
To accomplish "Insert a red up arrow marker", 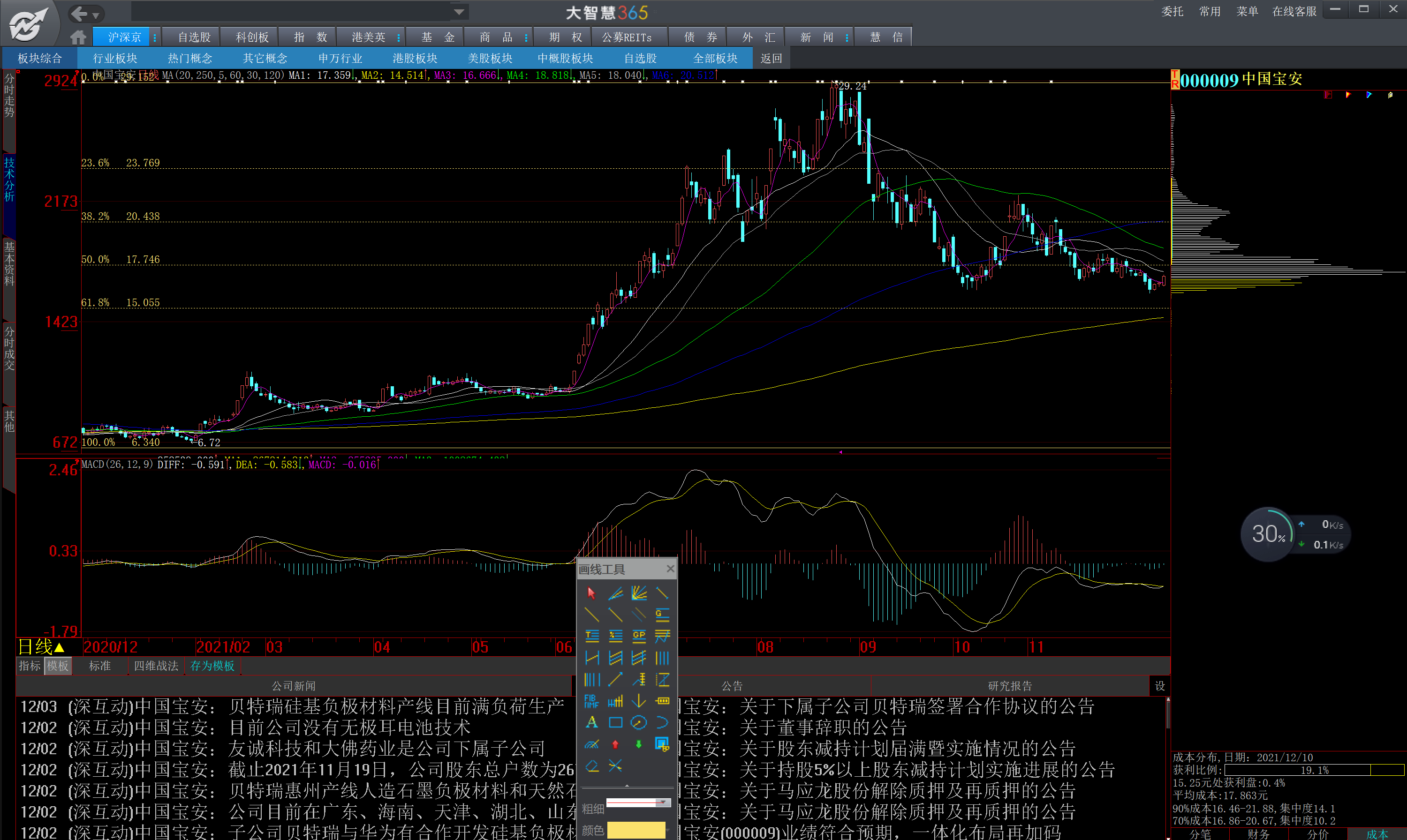I will (x=615, y=744).
